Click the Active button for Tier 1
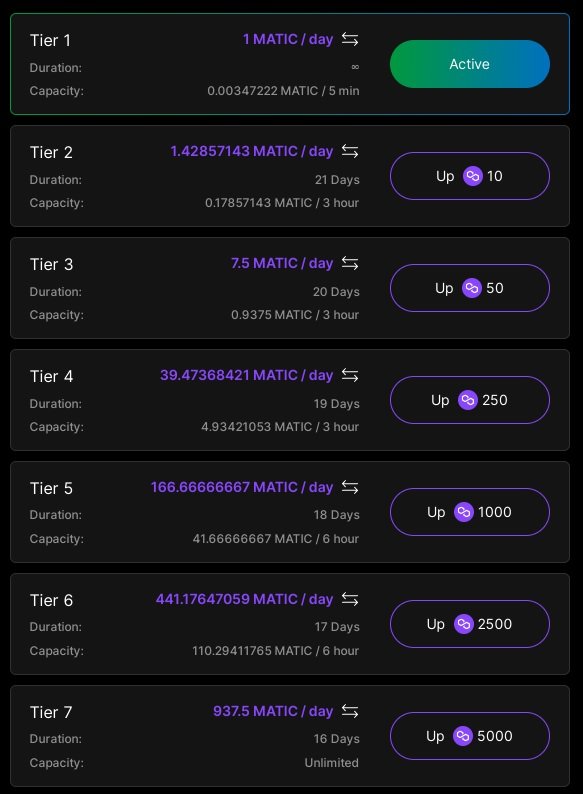The image size is (583, 794). point(470,64)
